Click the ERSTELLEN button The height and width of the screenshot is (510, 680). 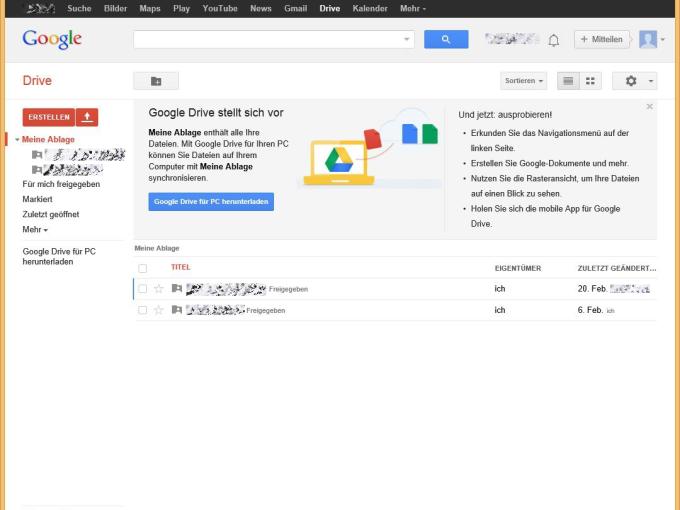click(49, 117)
